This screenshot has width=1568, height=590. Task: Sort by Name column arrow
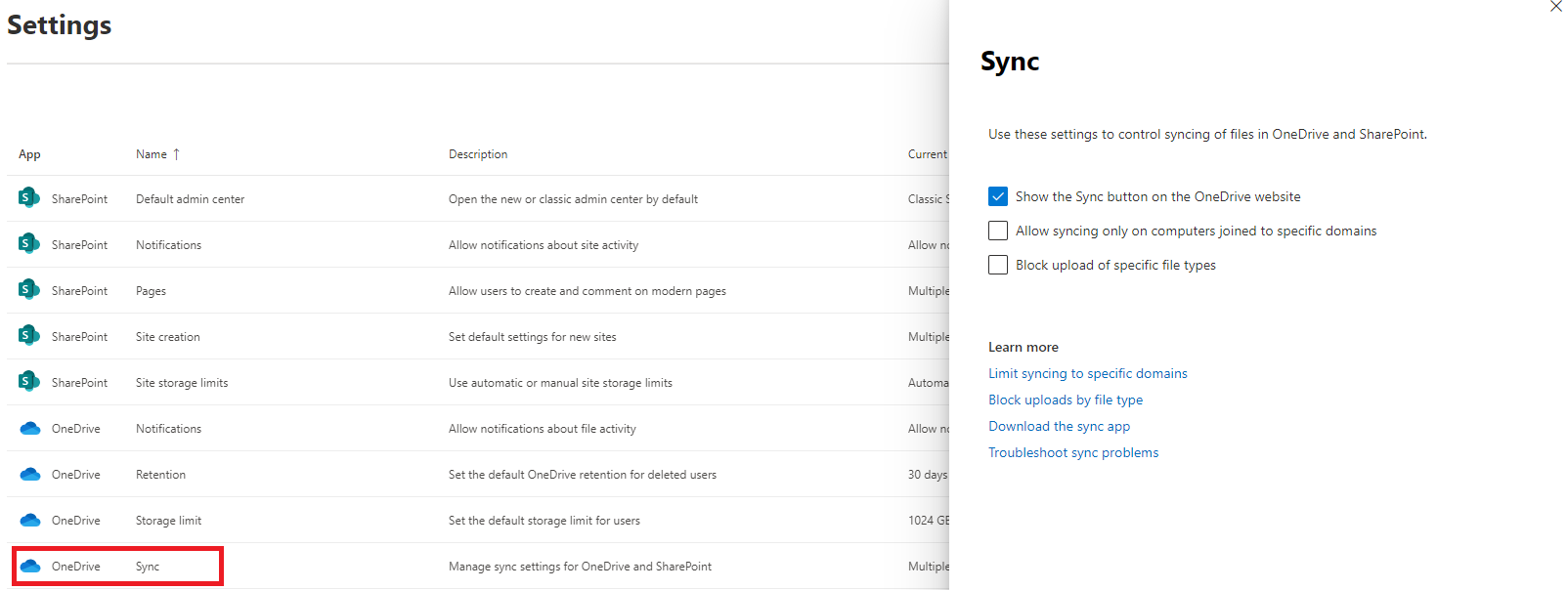(176, 154)
